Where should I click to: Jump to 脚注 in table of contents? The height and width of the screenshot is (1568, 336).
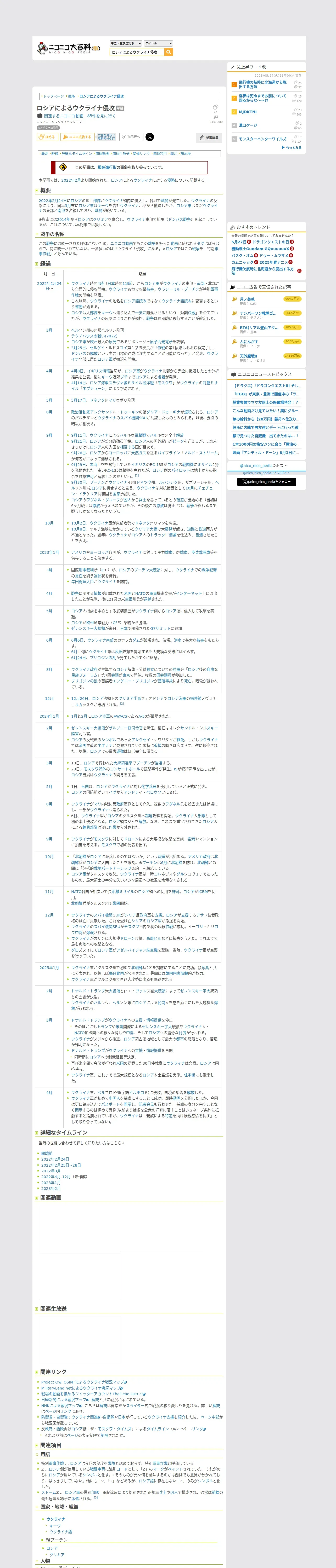(174, 153)
